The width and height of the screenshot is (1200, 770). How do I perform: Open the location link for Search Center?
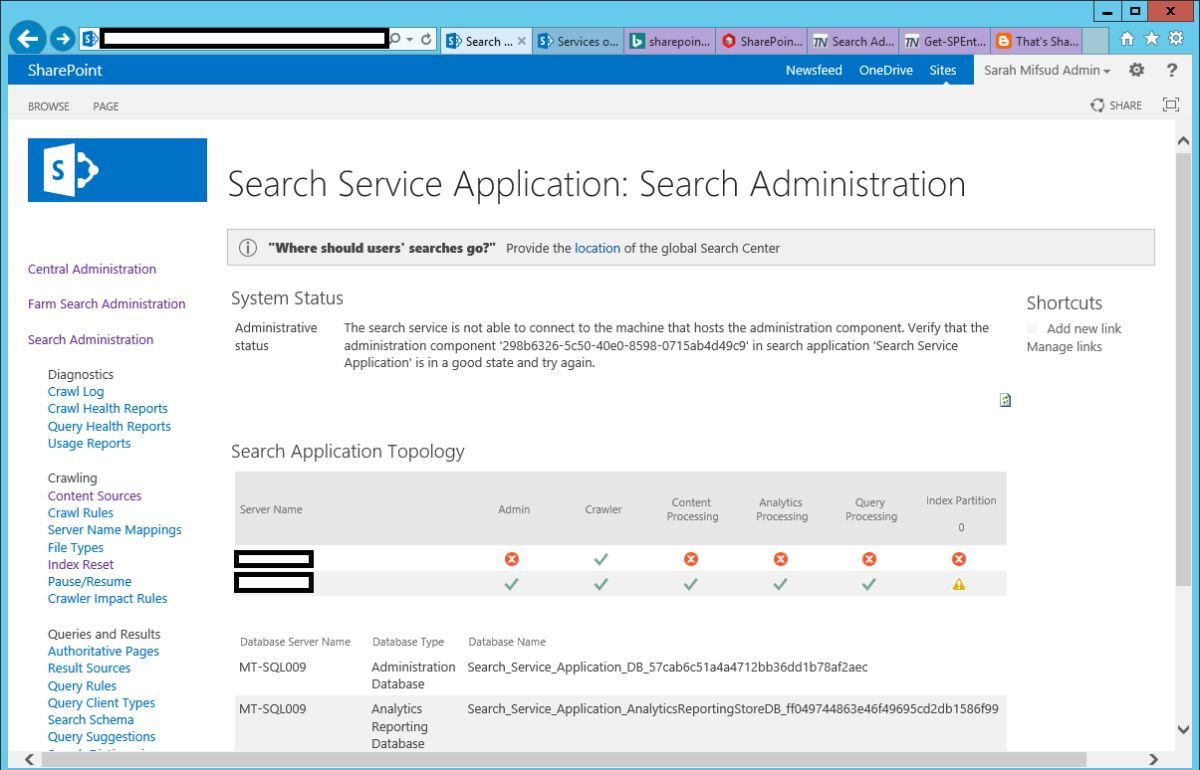597,248
